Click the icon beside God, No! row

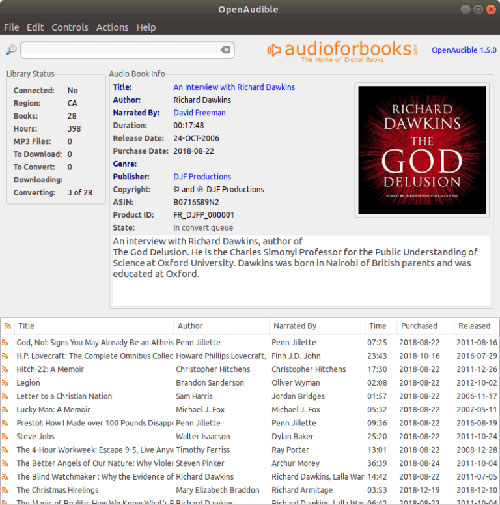click(5, 342)
